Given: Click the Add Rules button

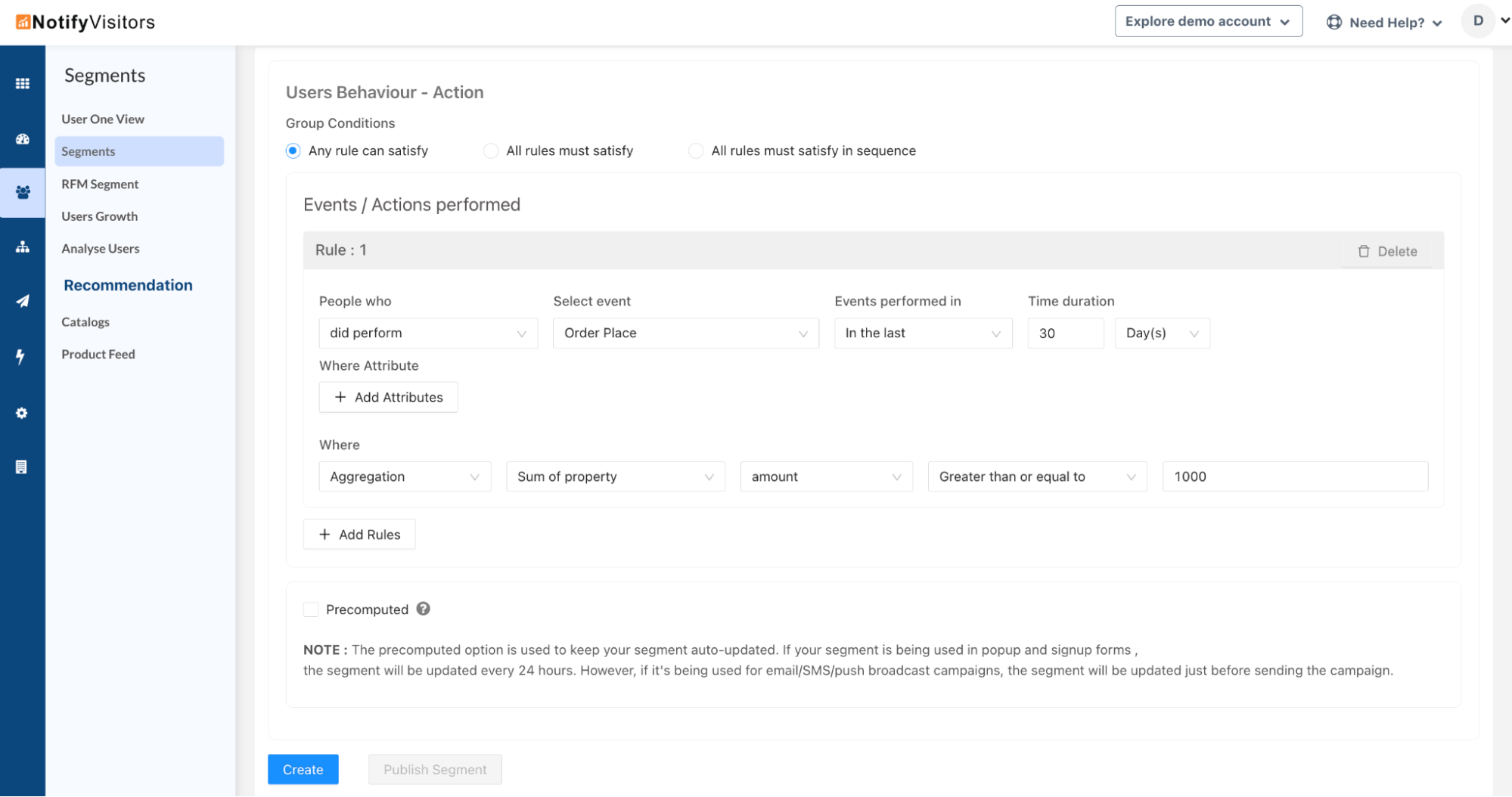Looking at the screenshot, I should click(x=359, y=534).
